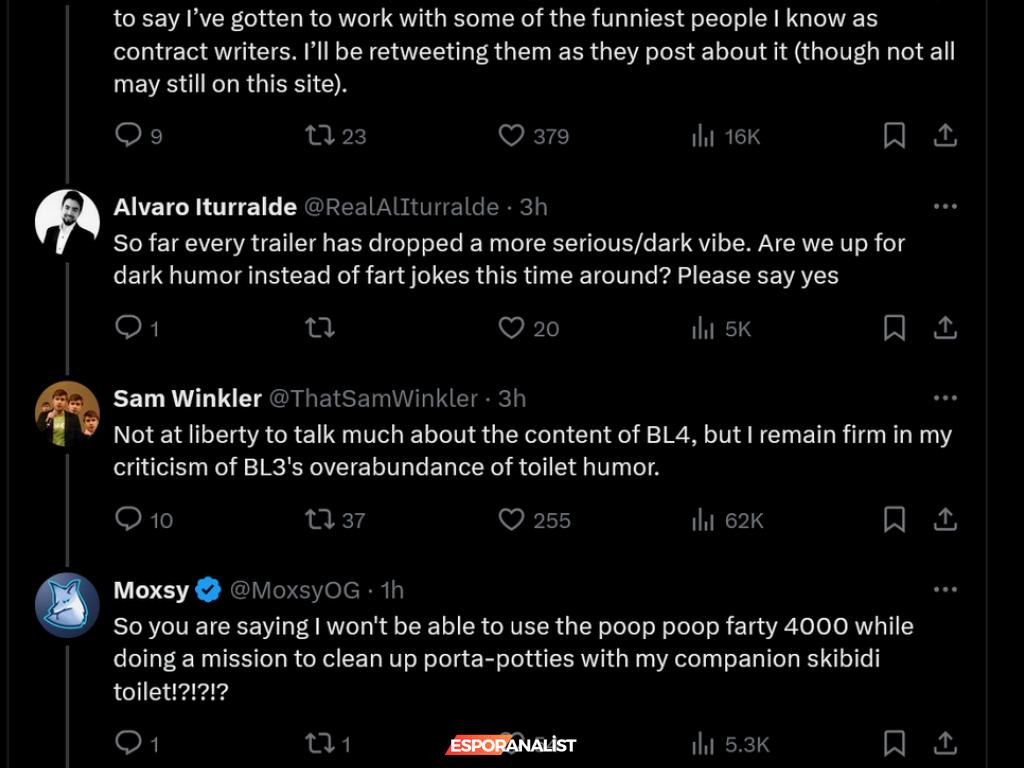Open reply box on Moxsy's tweet

[128, 743]
